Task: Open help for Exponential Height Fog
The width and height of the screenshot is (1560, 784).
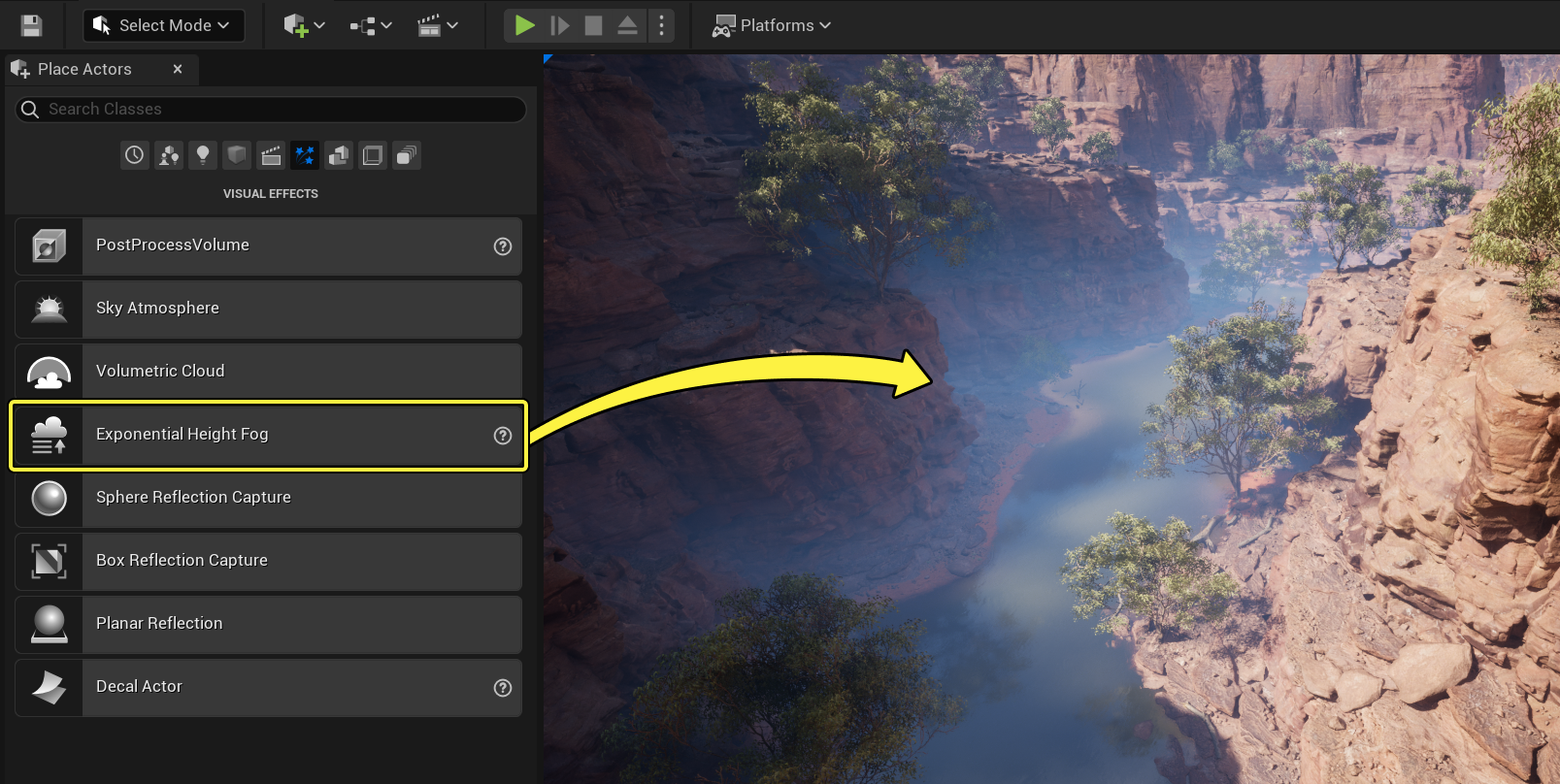Action: coord(503,436)
